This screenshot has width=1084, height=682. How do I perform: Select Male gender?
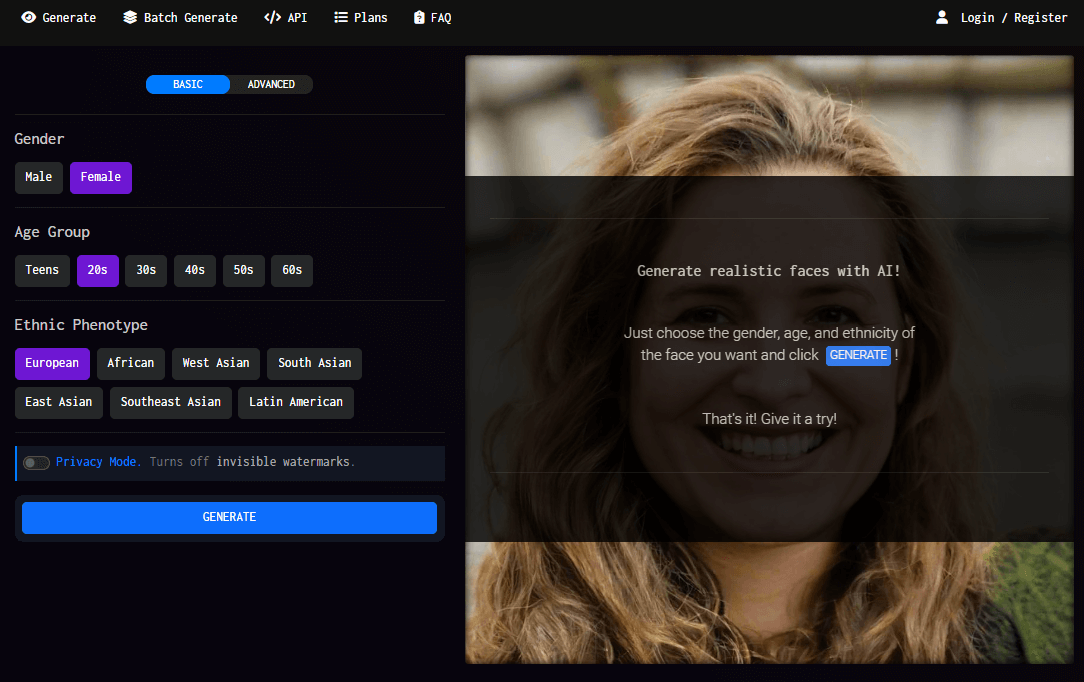[38, 177]
